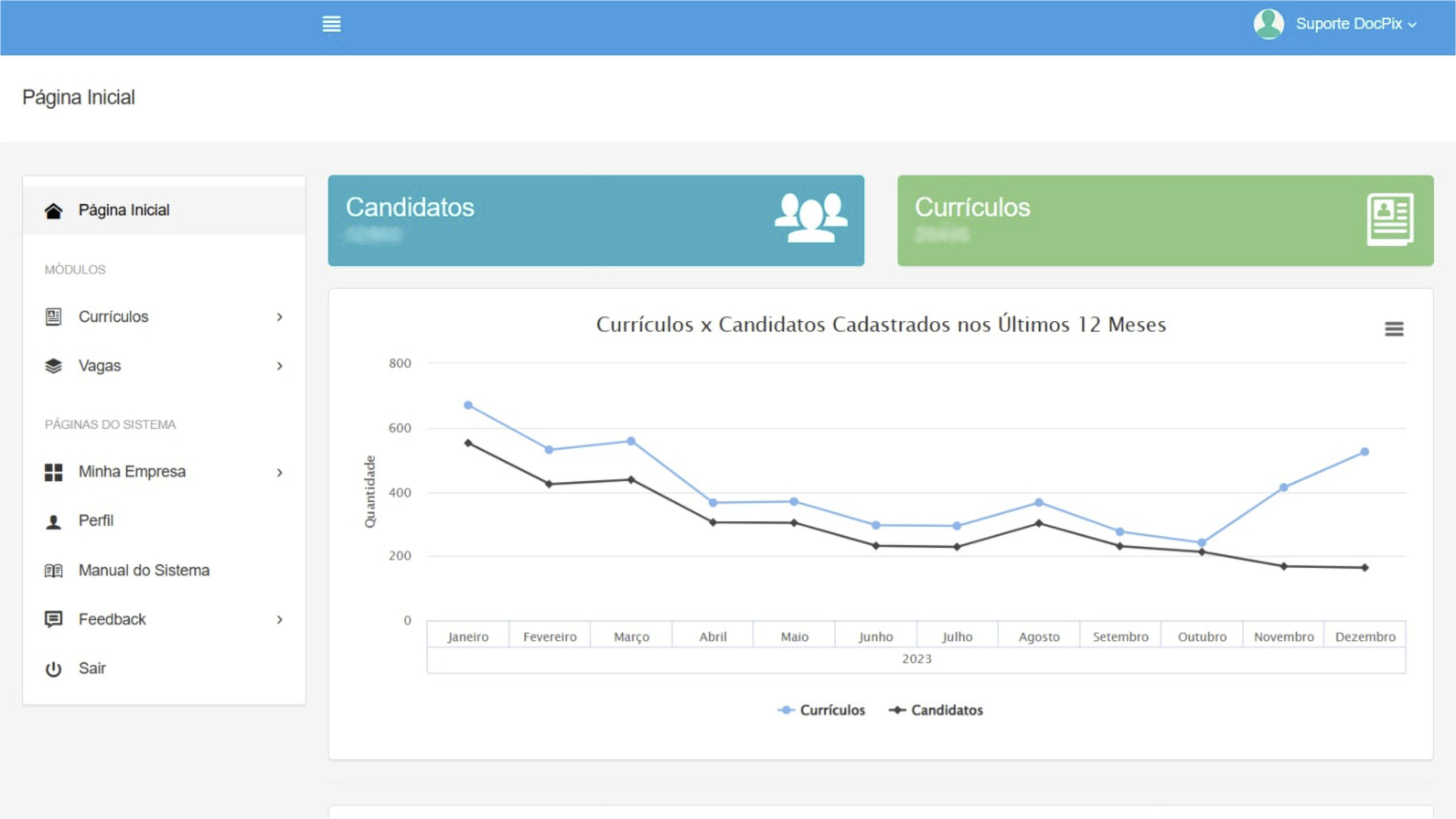Click the home icon beside Página Inicial

[53, 210]
